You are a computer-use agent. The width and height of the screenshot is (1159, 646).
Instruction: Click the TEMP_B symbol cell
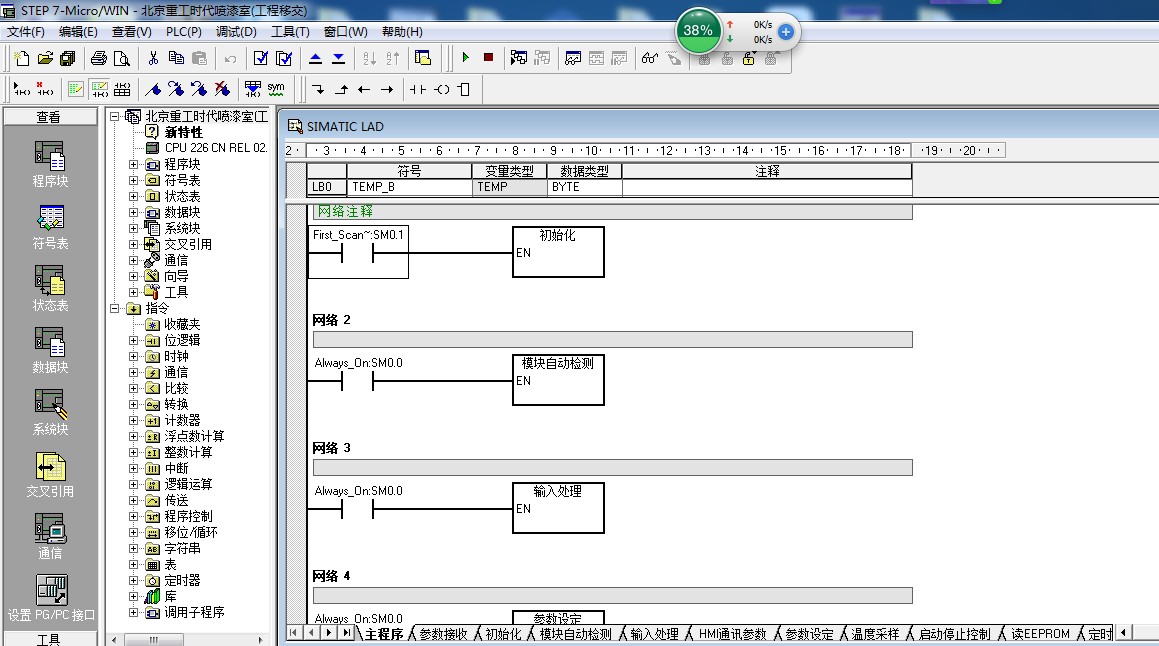pyautogui.click(x=409, y=187)
